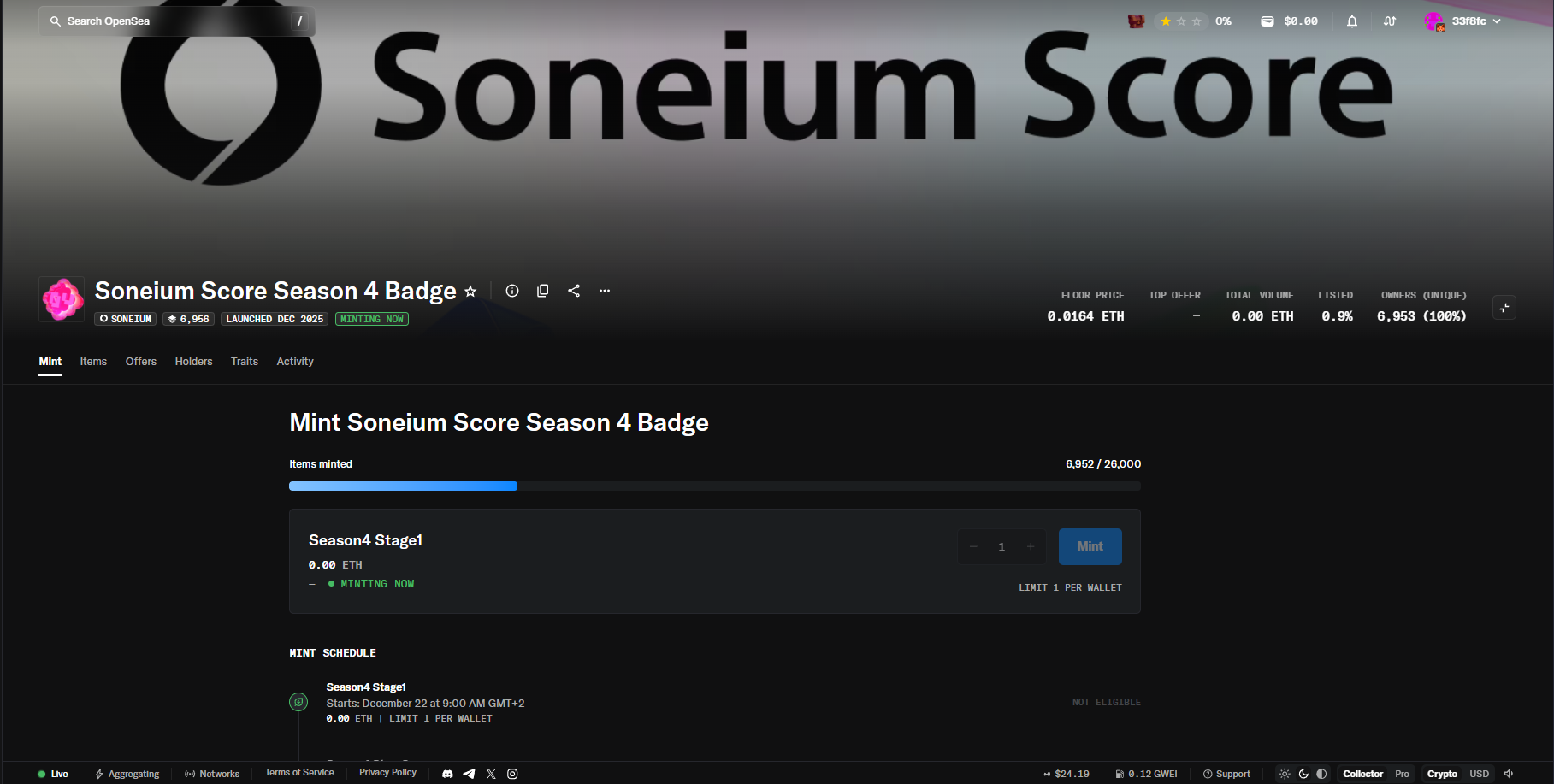Viewport: 1554px width, 784px height.
Task: Favorite the collection with the star icon
Action: [x=470, y=292]
